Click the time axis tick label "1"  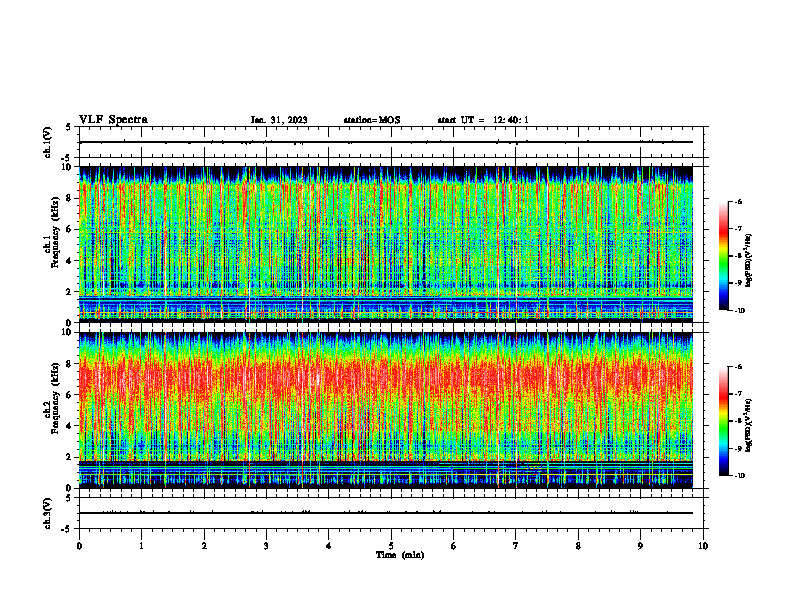(x=141, y=546)
